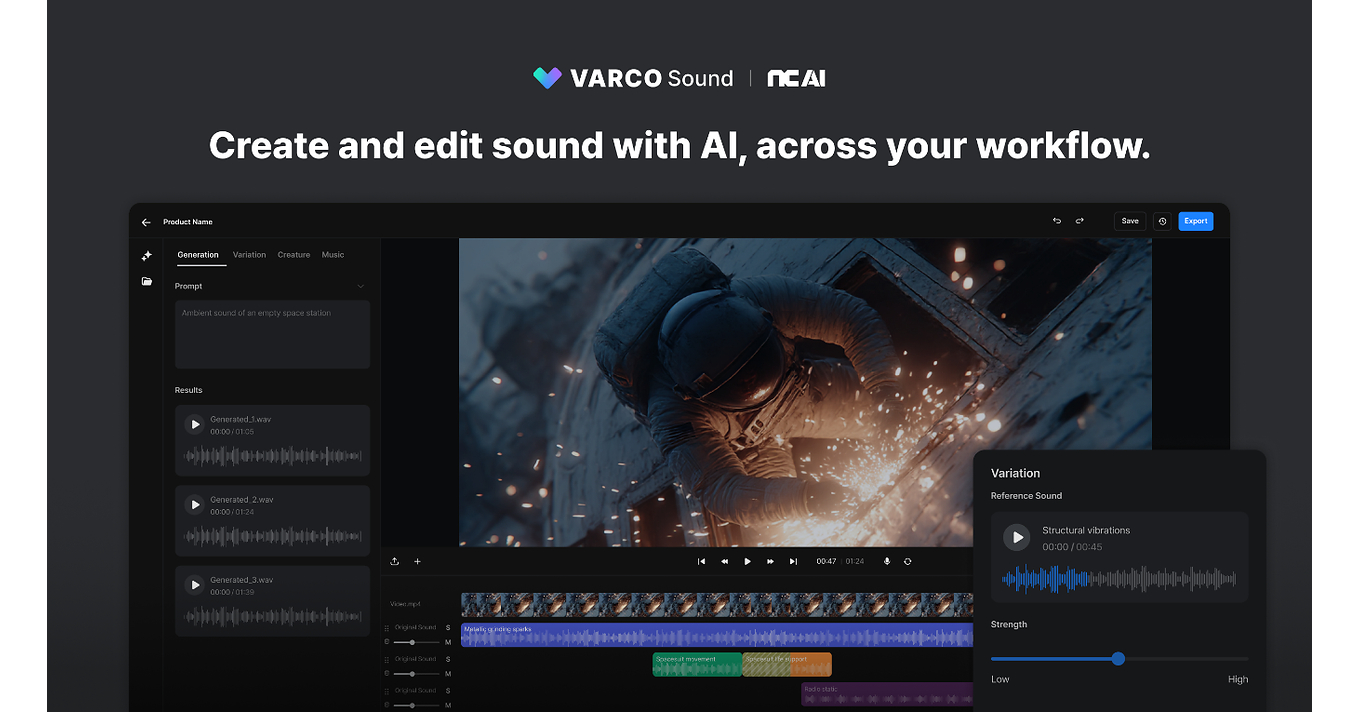Click the Generated_1.wav waveform
Viewport: 1360px width, 712px height.
[273, 456]
